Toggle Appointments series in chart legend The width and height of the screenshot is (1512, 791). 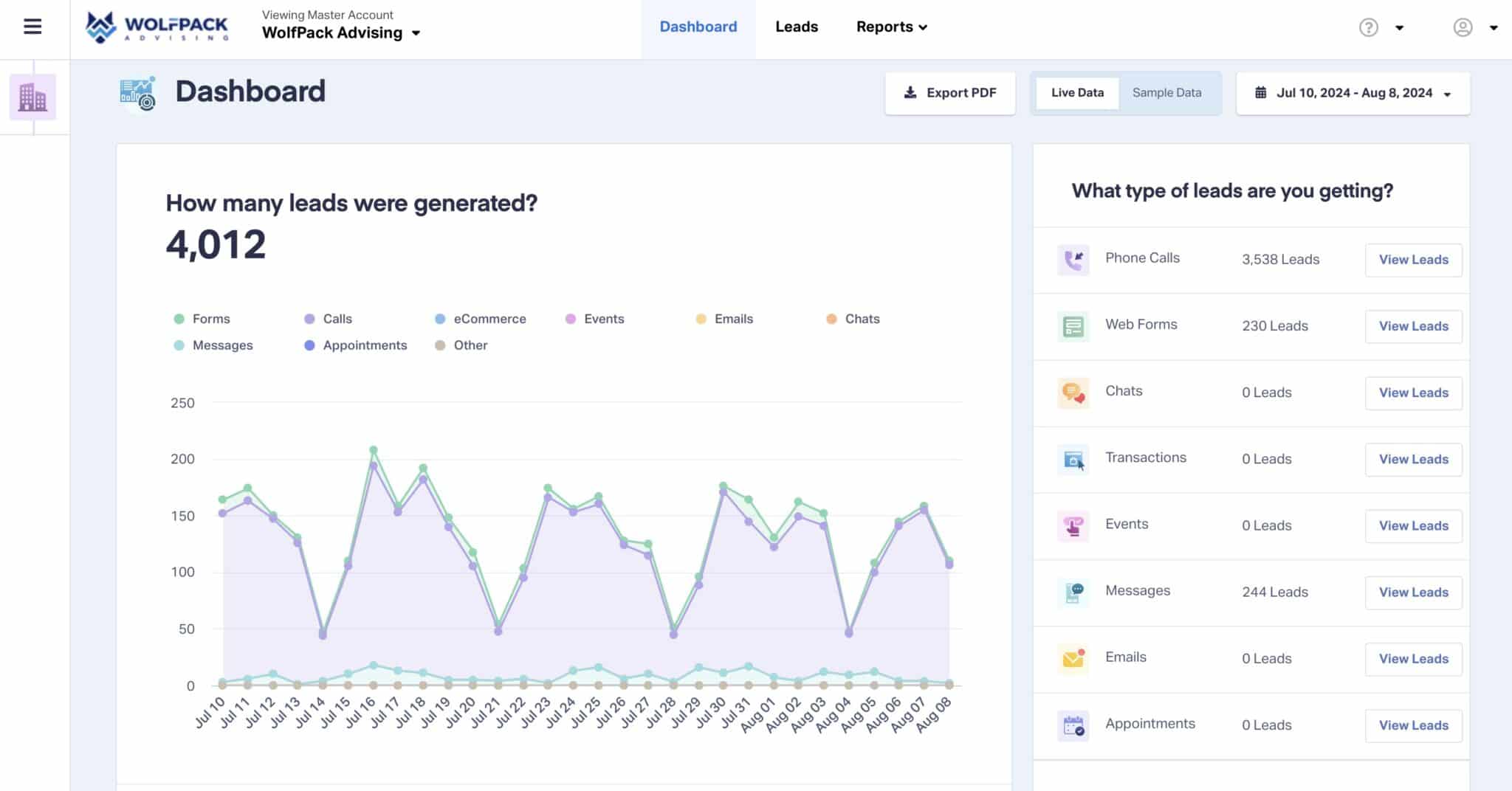(355, 345)
